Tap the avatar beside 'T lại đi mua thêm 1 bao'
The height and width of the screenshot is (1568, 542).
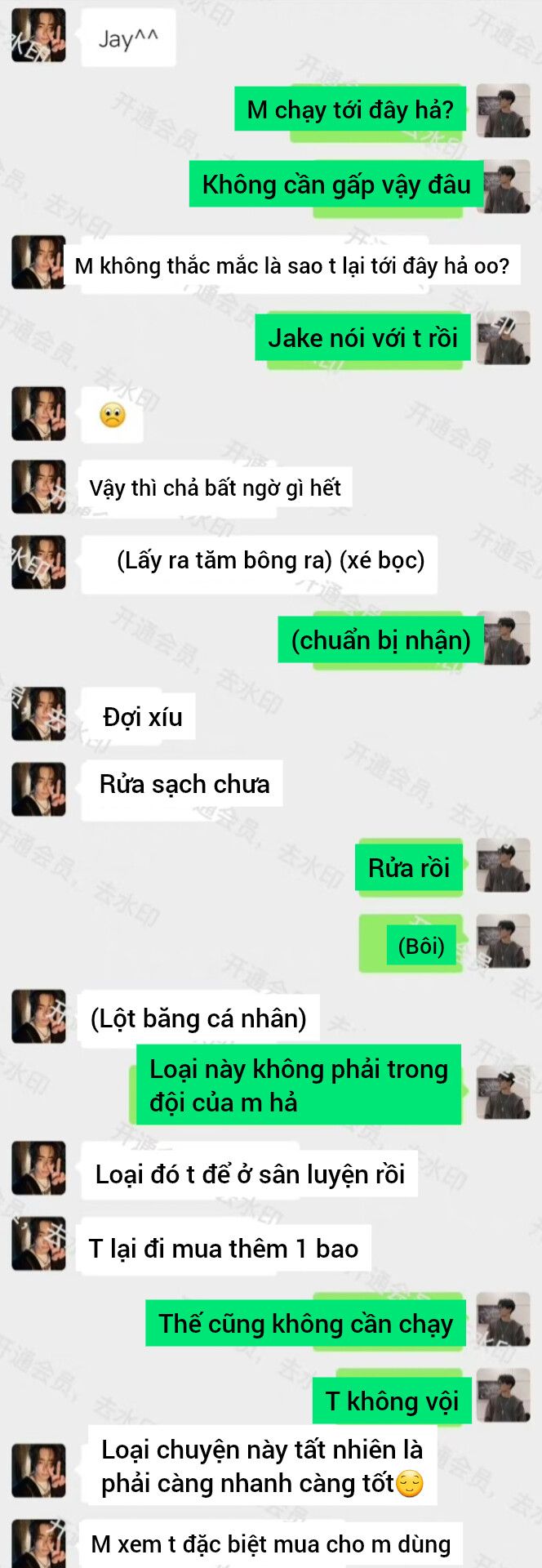[x=38, y=1244]
